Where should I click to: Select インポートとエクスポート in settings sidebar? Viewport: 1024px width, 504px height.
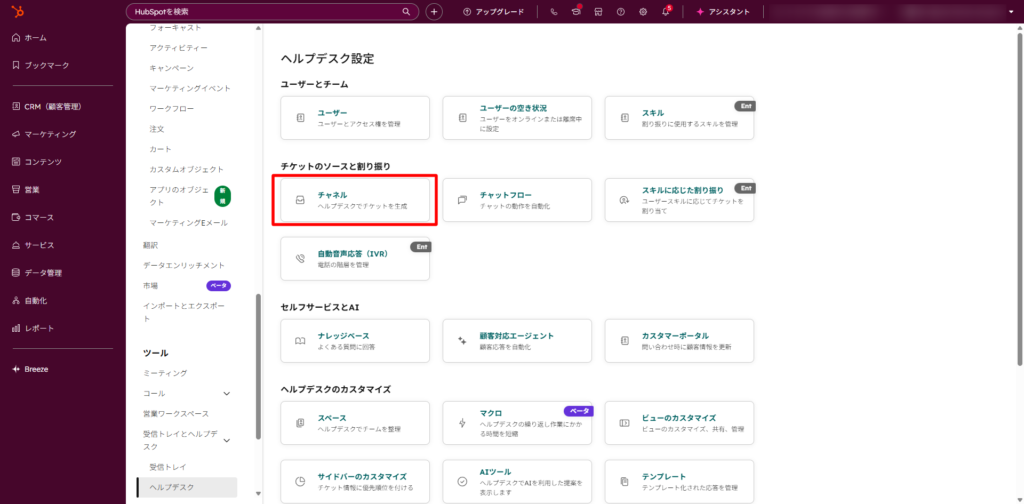(184, 312)
